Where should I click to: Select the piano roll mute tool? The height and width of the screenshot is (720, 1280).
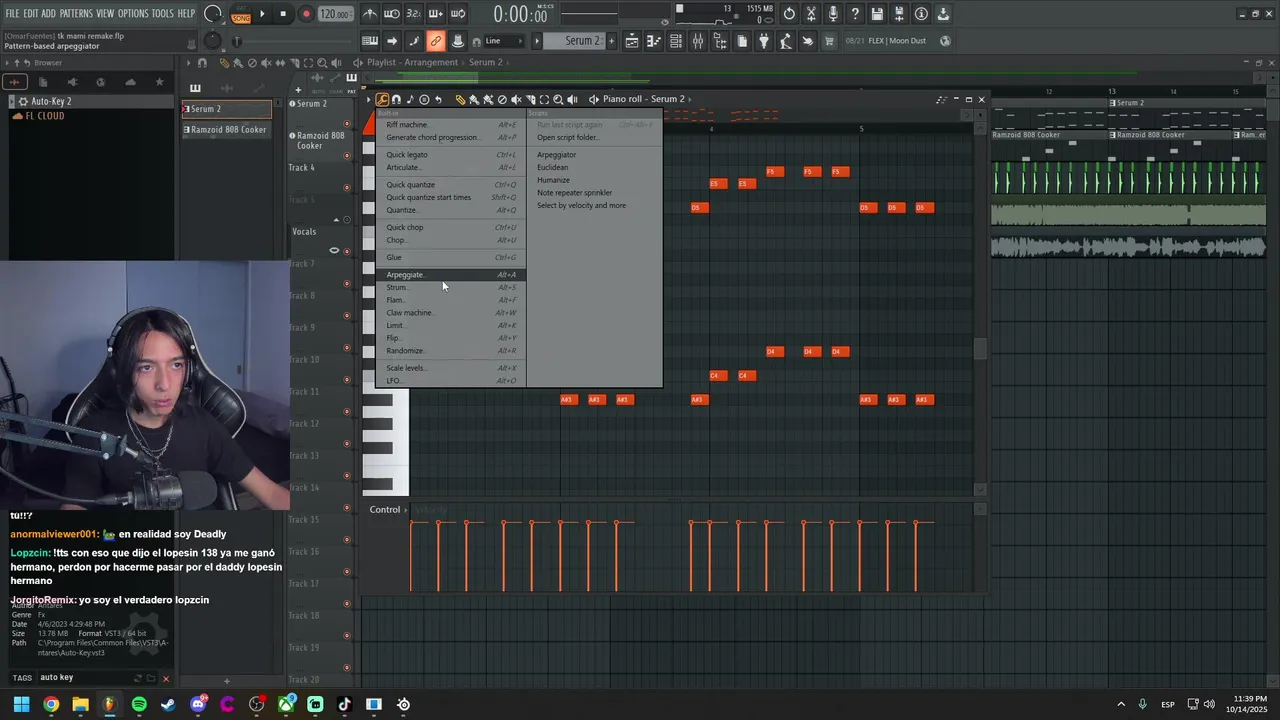tap(516, 99)
